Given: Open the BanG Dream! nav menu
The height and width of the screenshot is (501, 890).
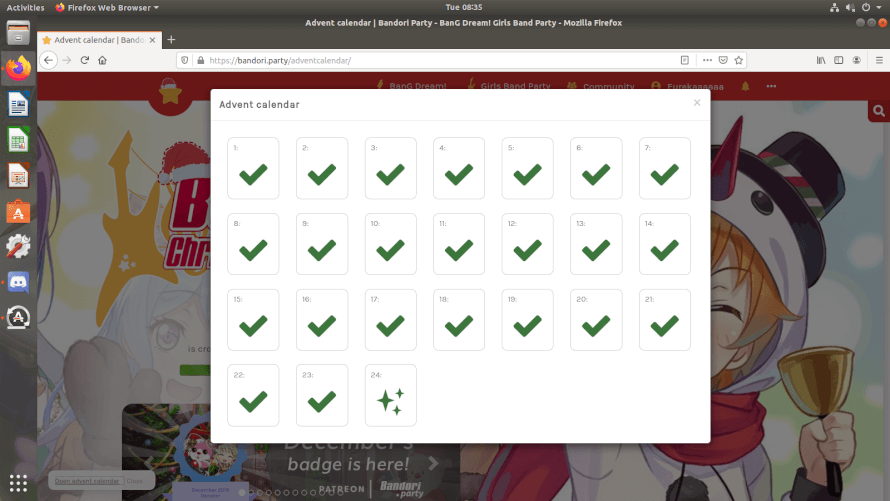Looking at the screenshot, I should tap(411, 87).
